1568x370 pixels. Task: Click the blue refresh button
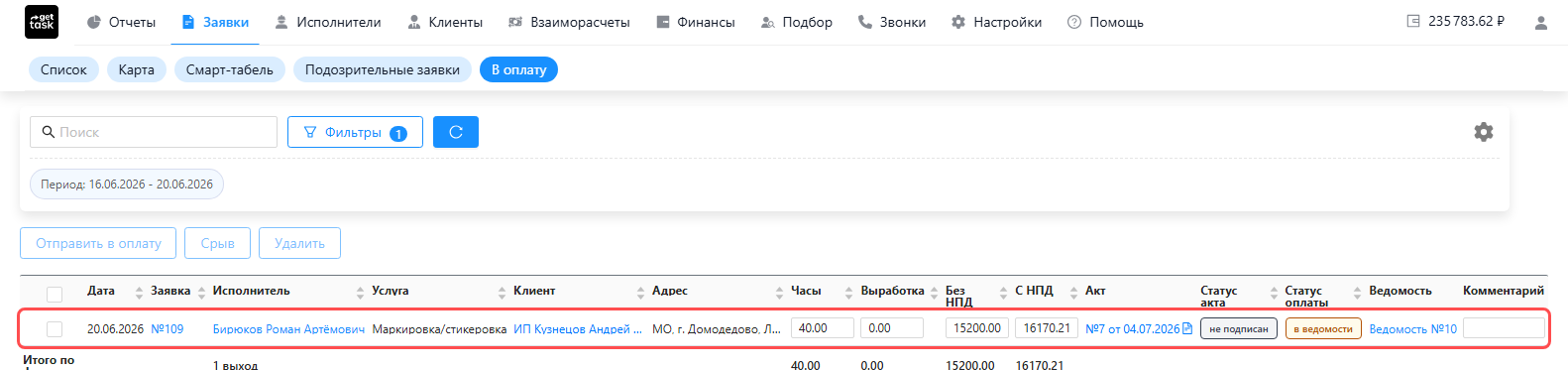(x=456, y=132)
